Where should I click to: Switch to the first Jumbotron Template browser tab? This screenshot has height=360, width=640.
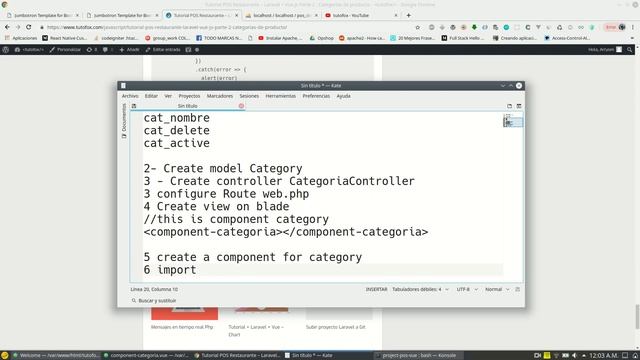42,15
